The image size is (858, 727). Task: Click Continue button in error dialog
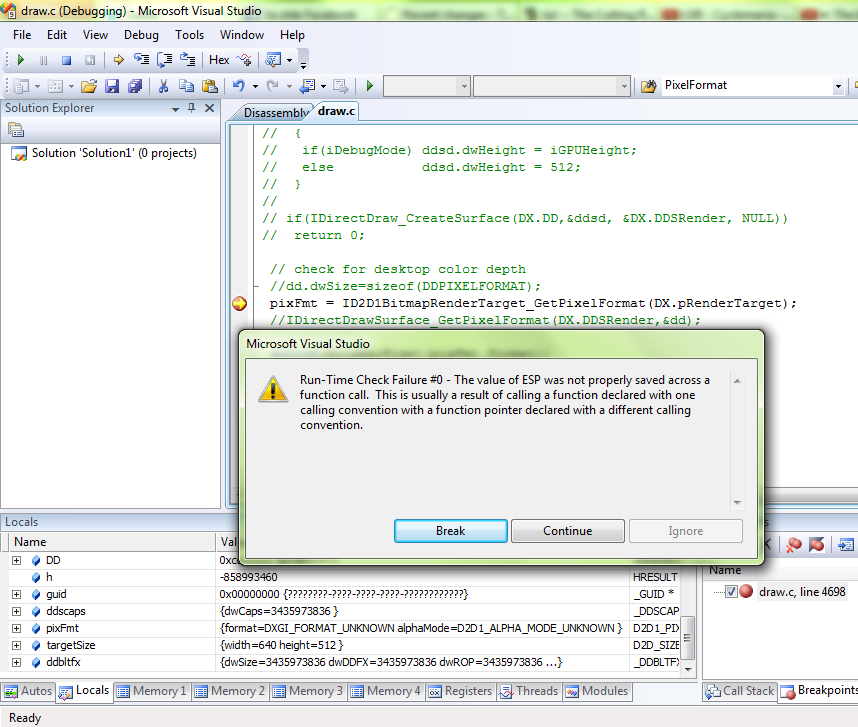[x=567, y=531]
